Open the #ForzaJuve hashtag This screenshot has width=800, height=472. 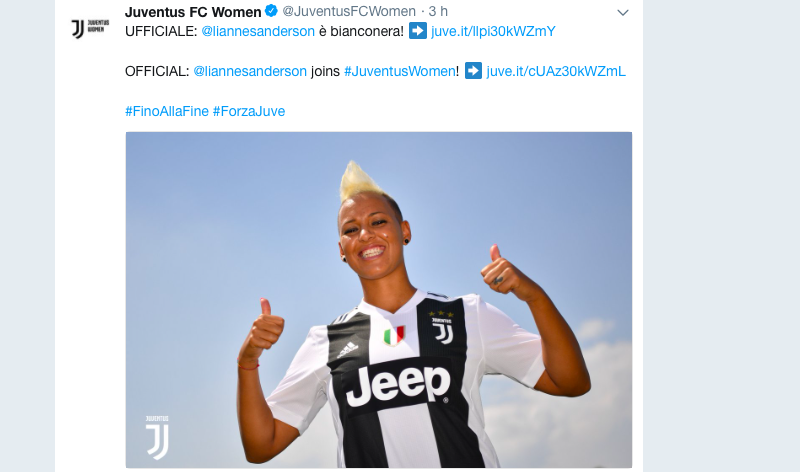click(x=249, y=111)
